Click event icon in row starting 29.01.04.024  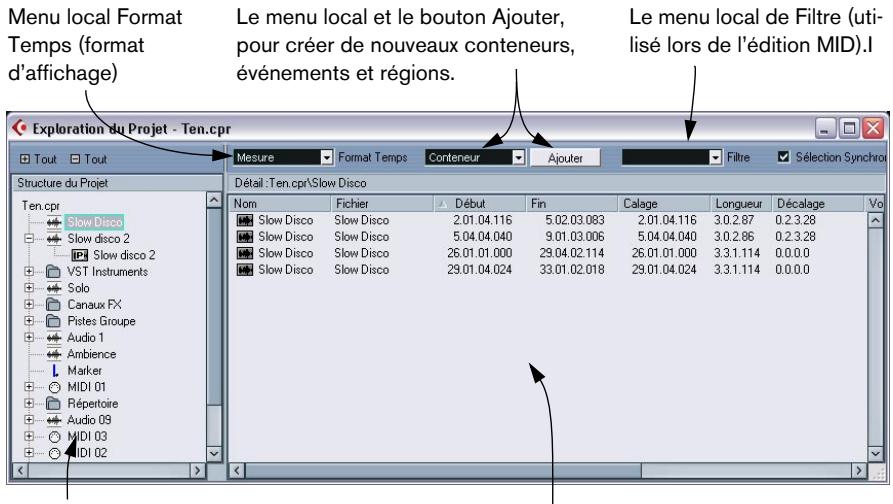(x=245, y=270)
